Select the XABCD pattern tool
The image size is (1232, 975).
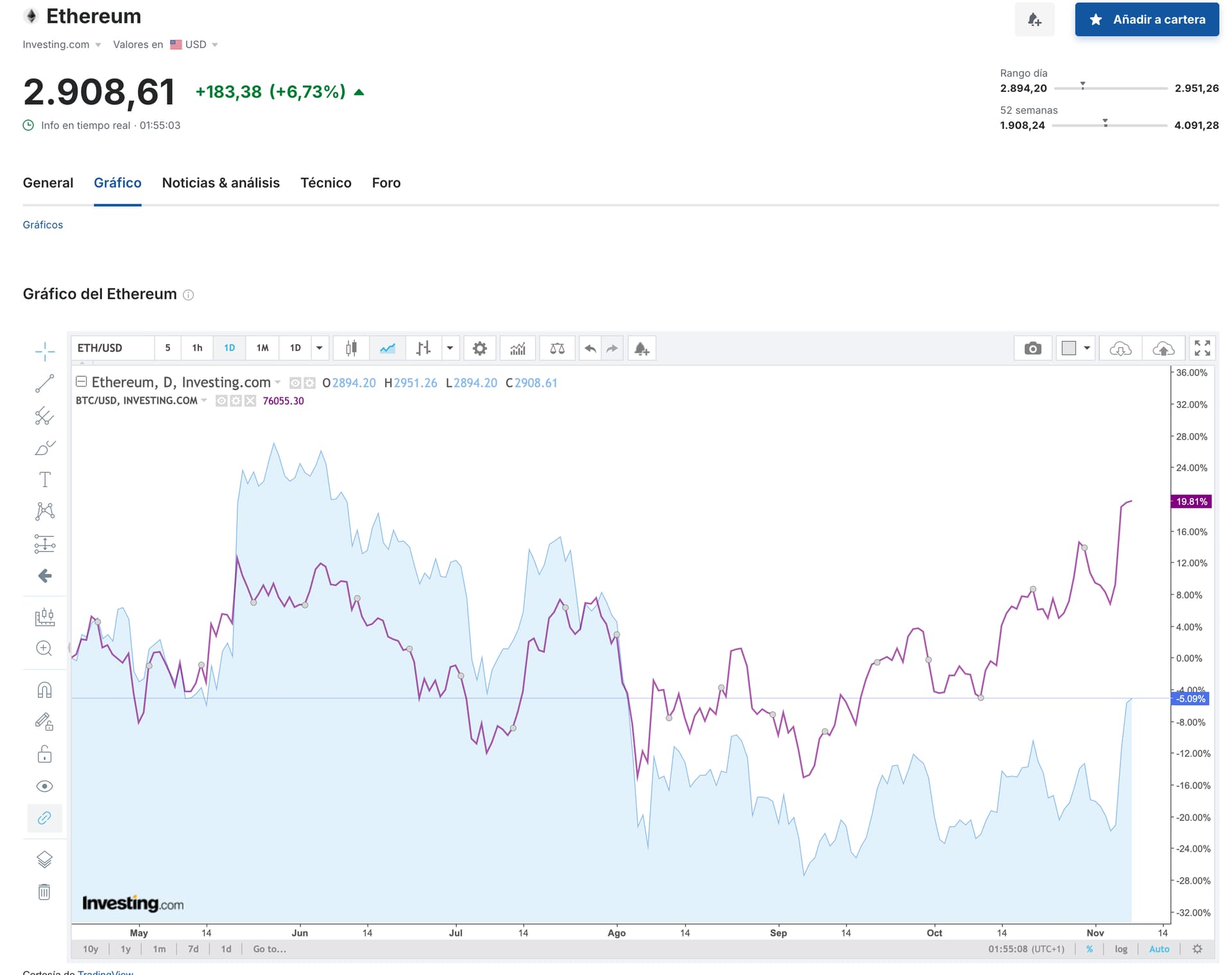coord(45,511)
